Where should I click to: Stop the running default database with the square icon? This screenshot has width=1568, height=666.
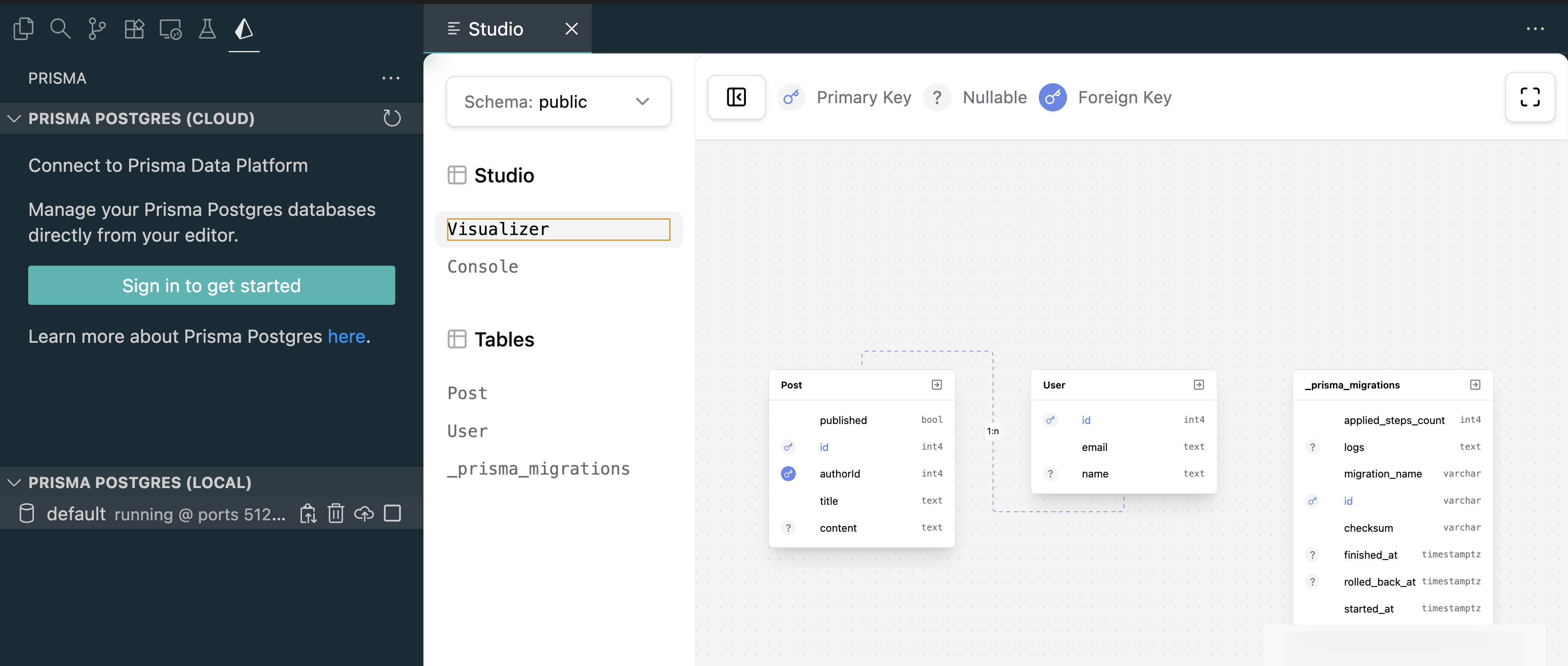[392, 514]
